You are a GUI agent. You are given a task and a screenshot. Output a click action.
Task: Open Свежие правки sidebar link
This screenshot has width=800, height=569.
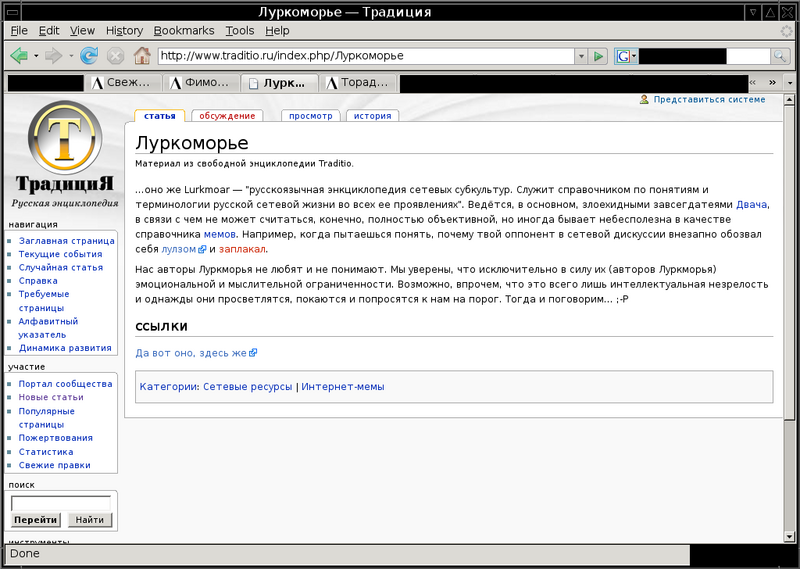(55, 465)
